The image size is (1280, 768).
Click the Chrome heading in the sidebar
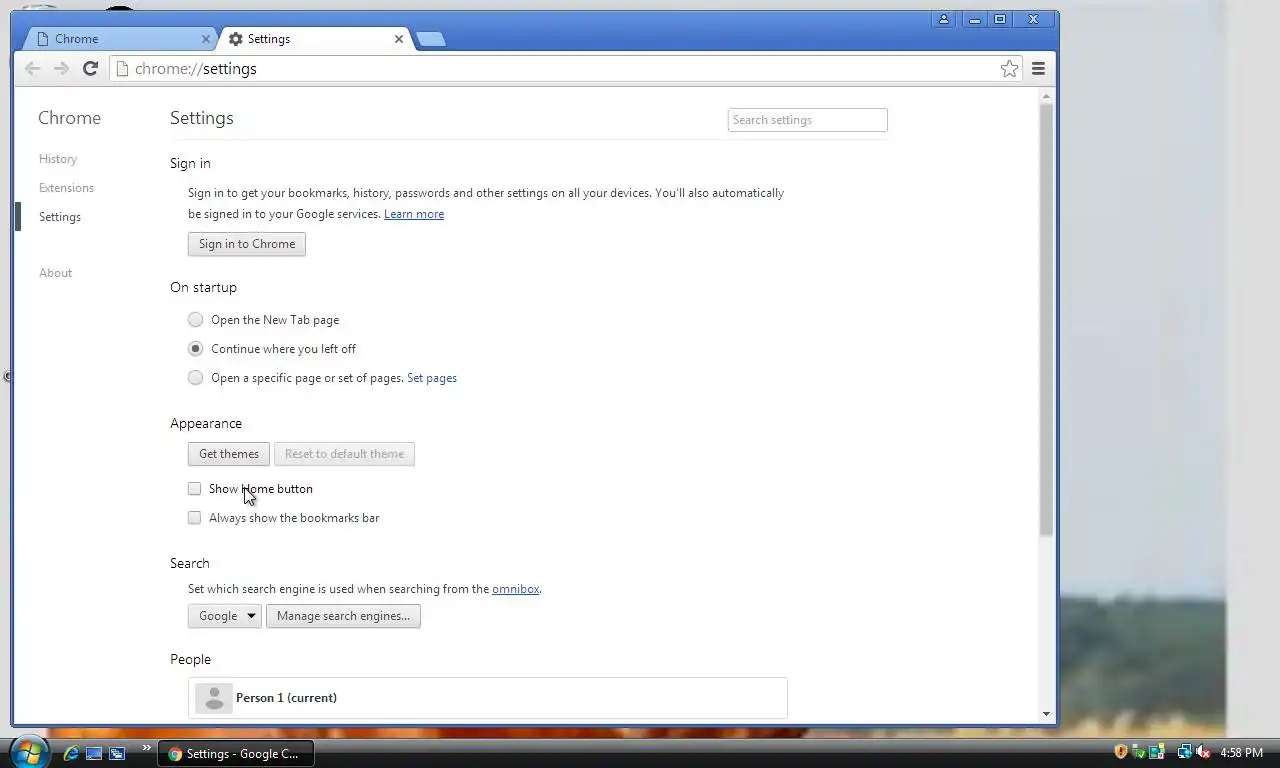point(69,118)
